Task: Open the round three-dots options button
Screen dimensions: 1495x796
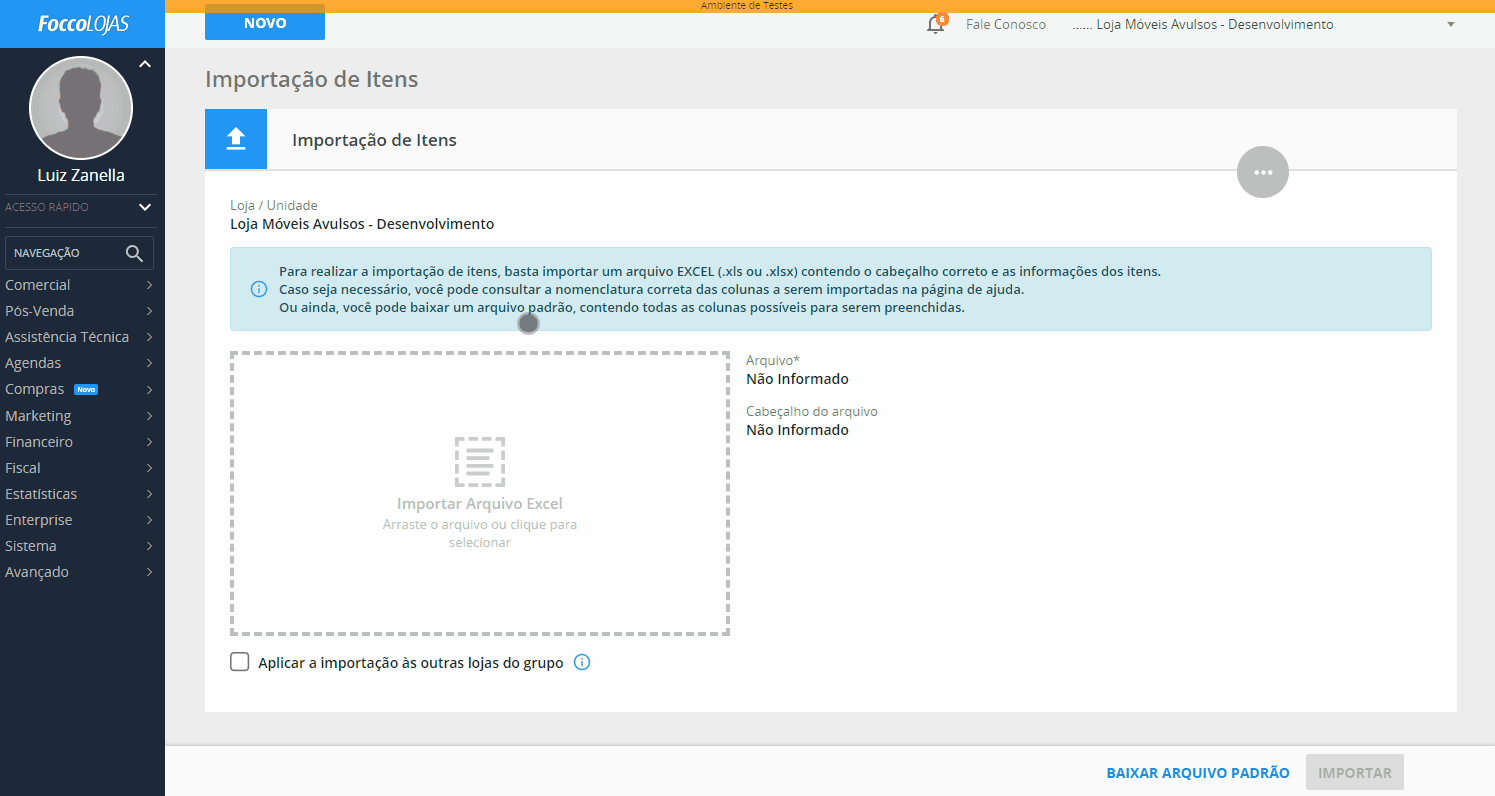Action: click(1263, 172)
